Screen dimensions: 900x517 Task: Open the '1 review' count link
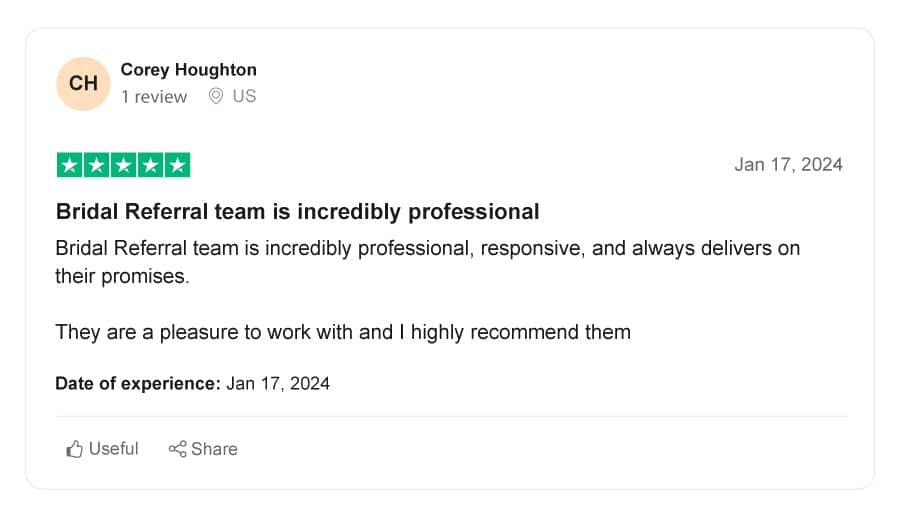click(x=154, y=96)
